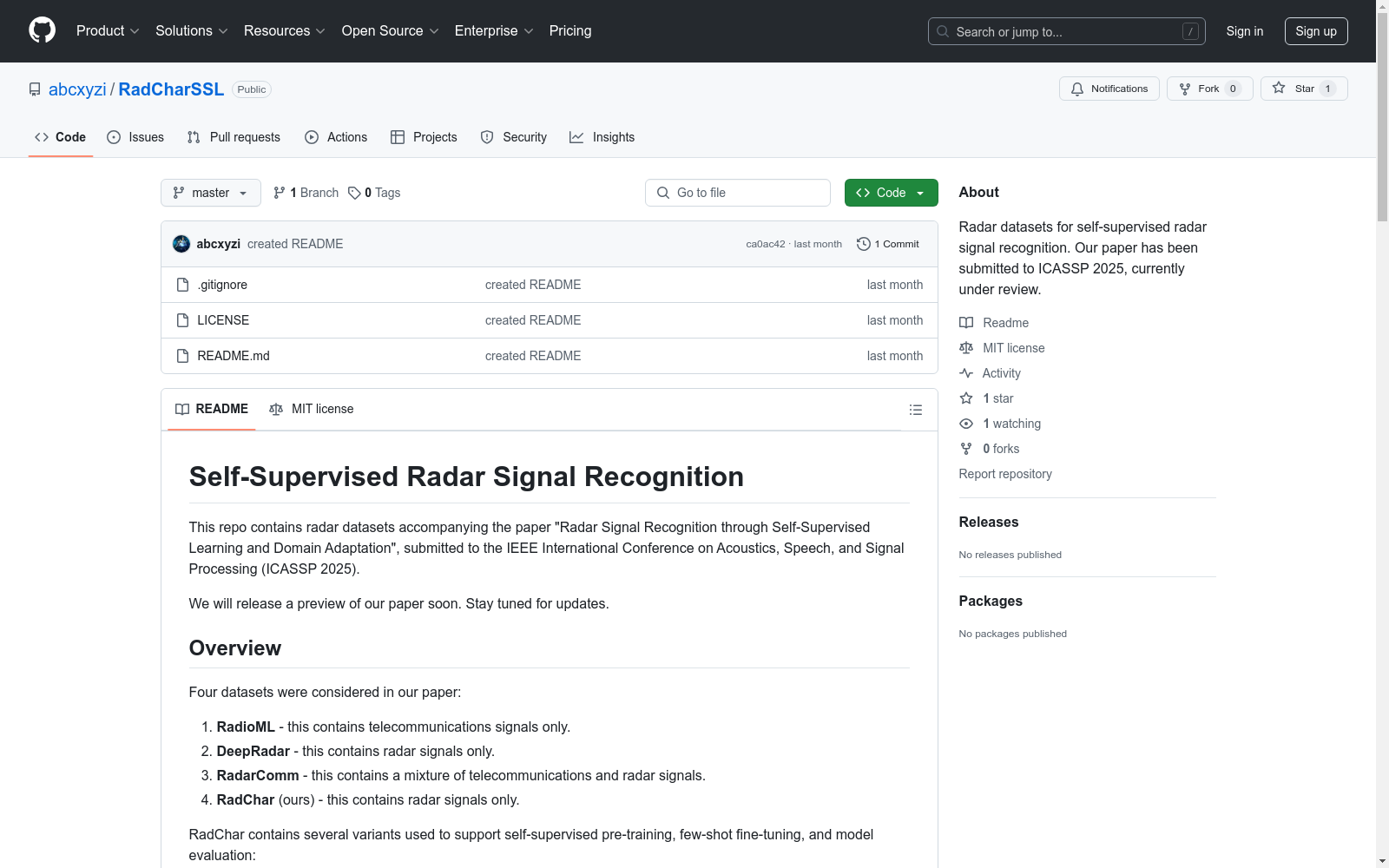The width and height of the screenshot is (1389, 868).
Task: Click the Notifications bell button
Action: [x=1109, y=89]
